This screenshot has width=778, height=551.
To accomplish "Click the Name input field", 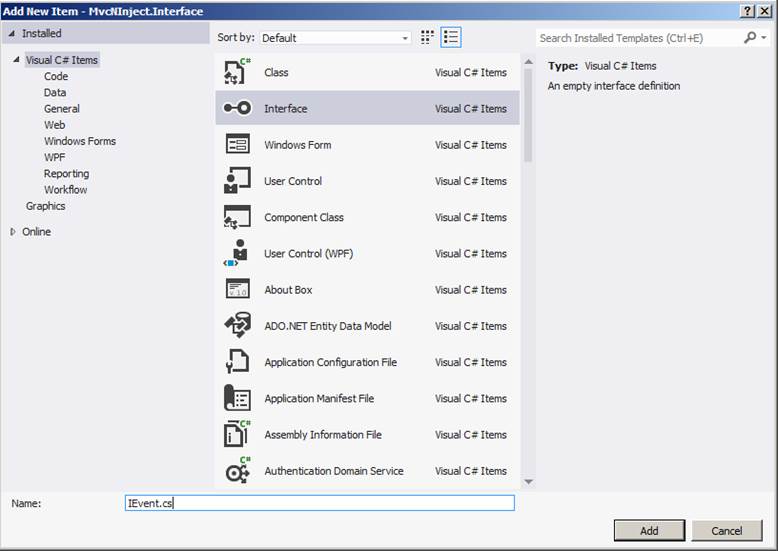I will tap(320, 503).
